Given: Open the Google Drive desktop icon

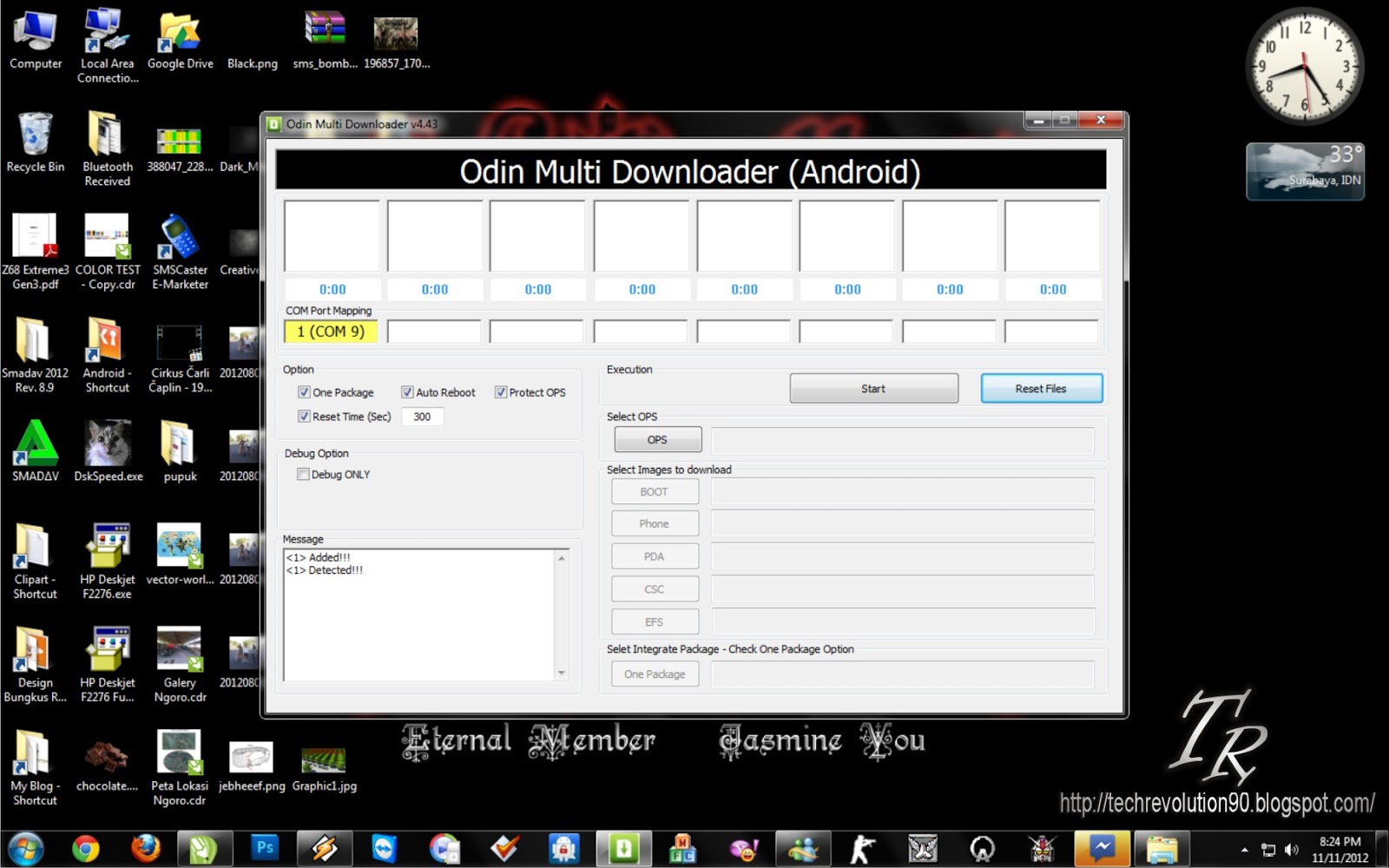Looking at the screenshot, I should coord(180,40).
